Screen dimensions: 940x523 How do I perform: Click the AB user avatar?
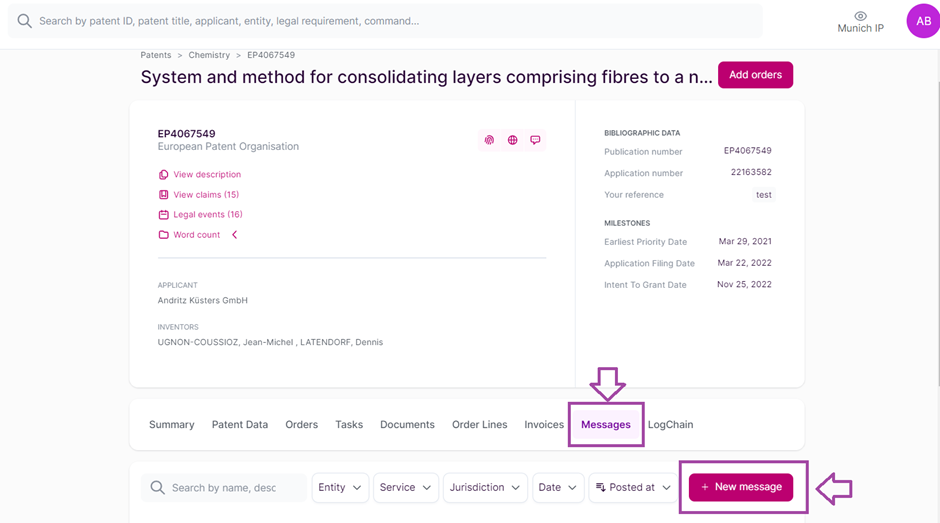click(923, 21)
